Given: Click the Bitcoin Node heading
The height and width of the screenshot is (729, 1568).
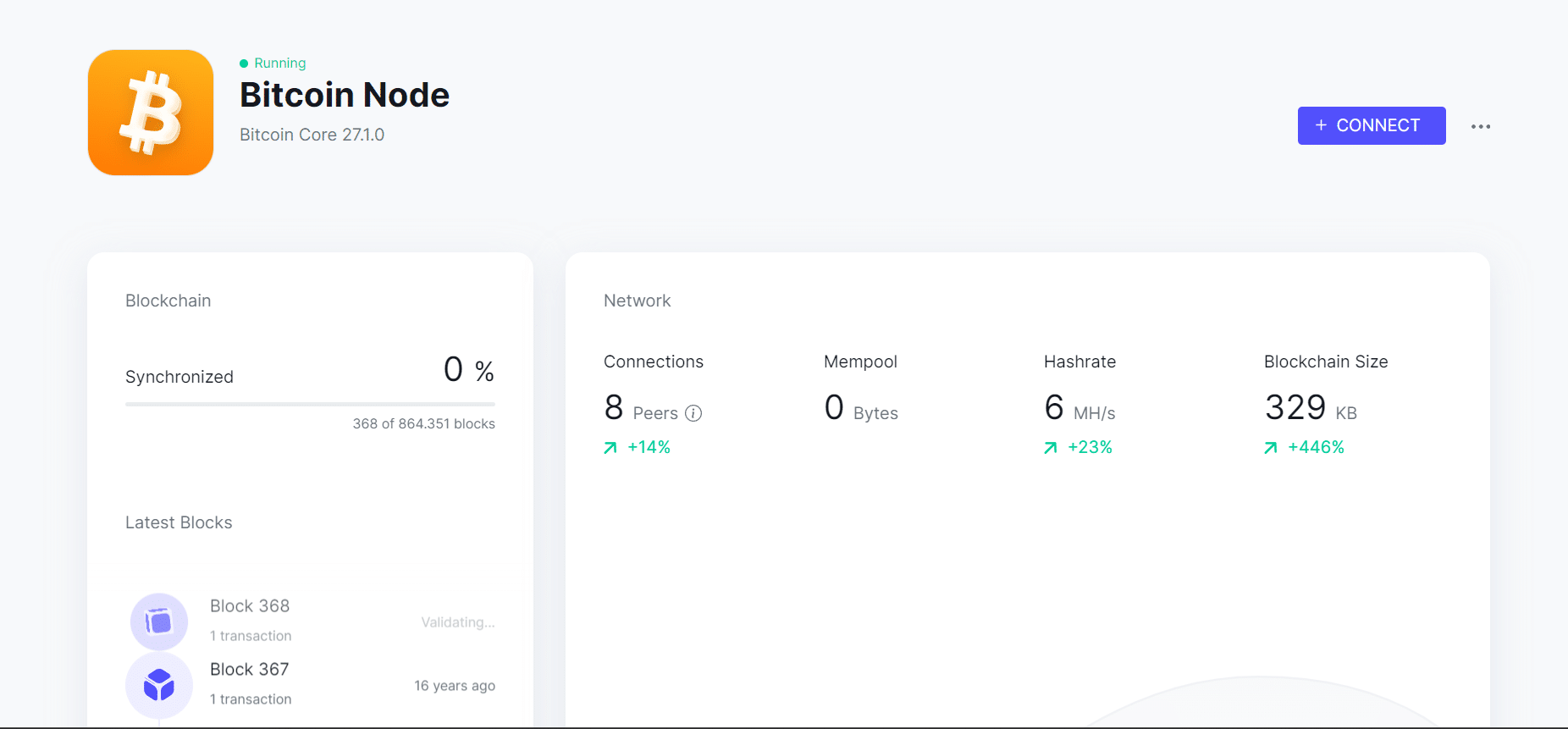Looking at the screenshot, I should pos(345,95).
